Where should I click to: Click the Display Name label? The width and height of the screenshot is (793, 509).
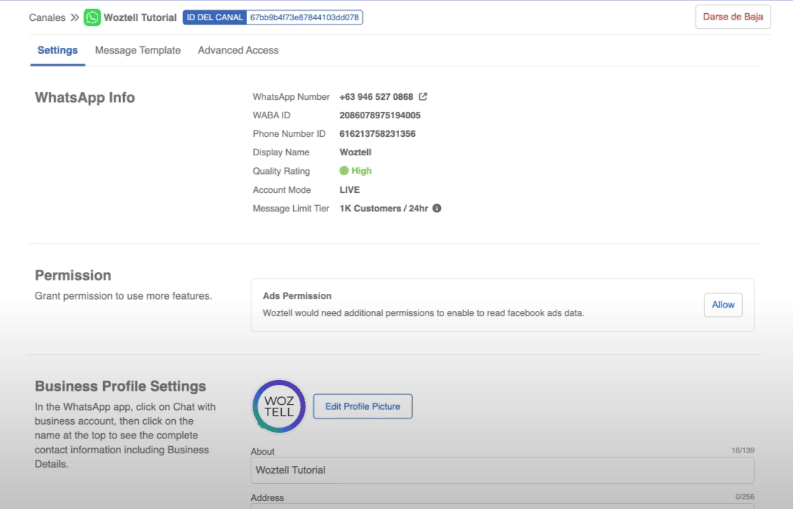point(281,152)
